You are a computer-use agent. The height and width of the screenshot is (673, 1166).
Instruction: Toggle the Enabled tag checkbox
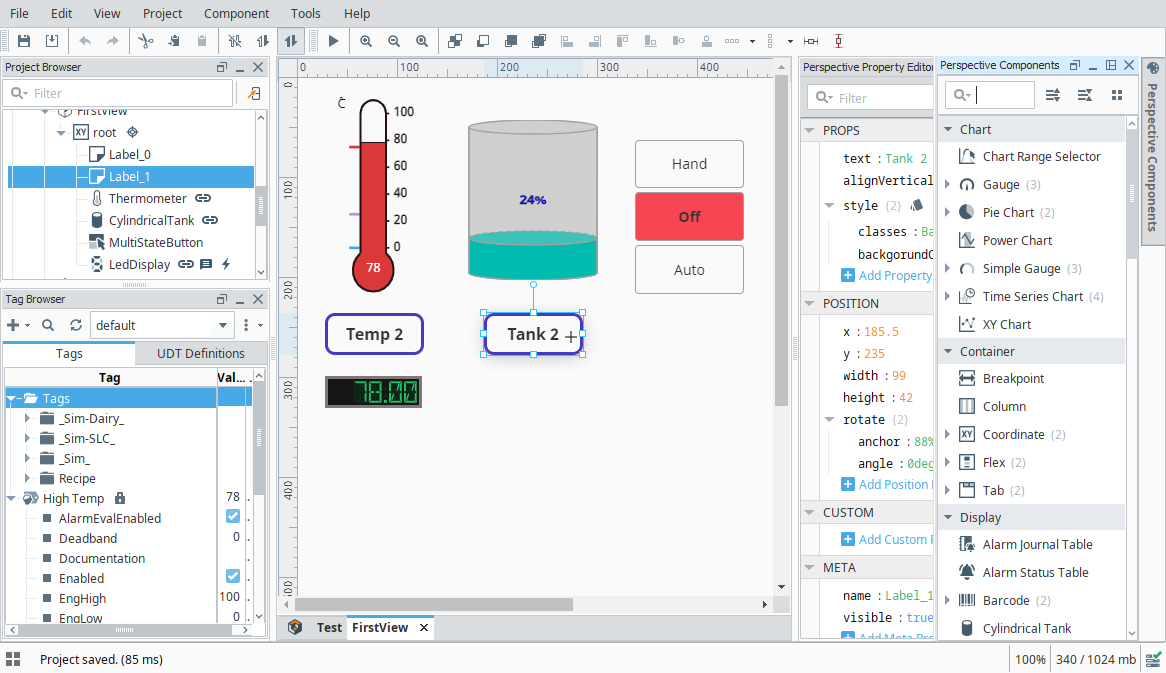pos(233,577)
